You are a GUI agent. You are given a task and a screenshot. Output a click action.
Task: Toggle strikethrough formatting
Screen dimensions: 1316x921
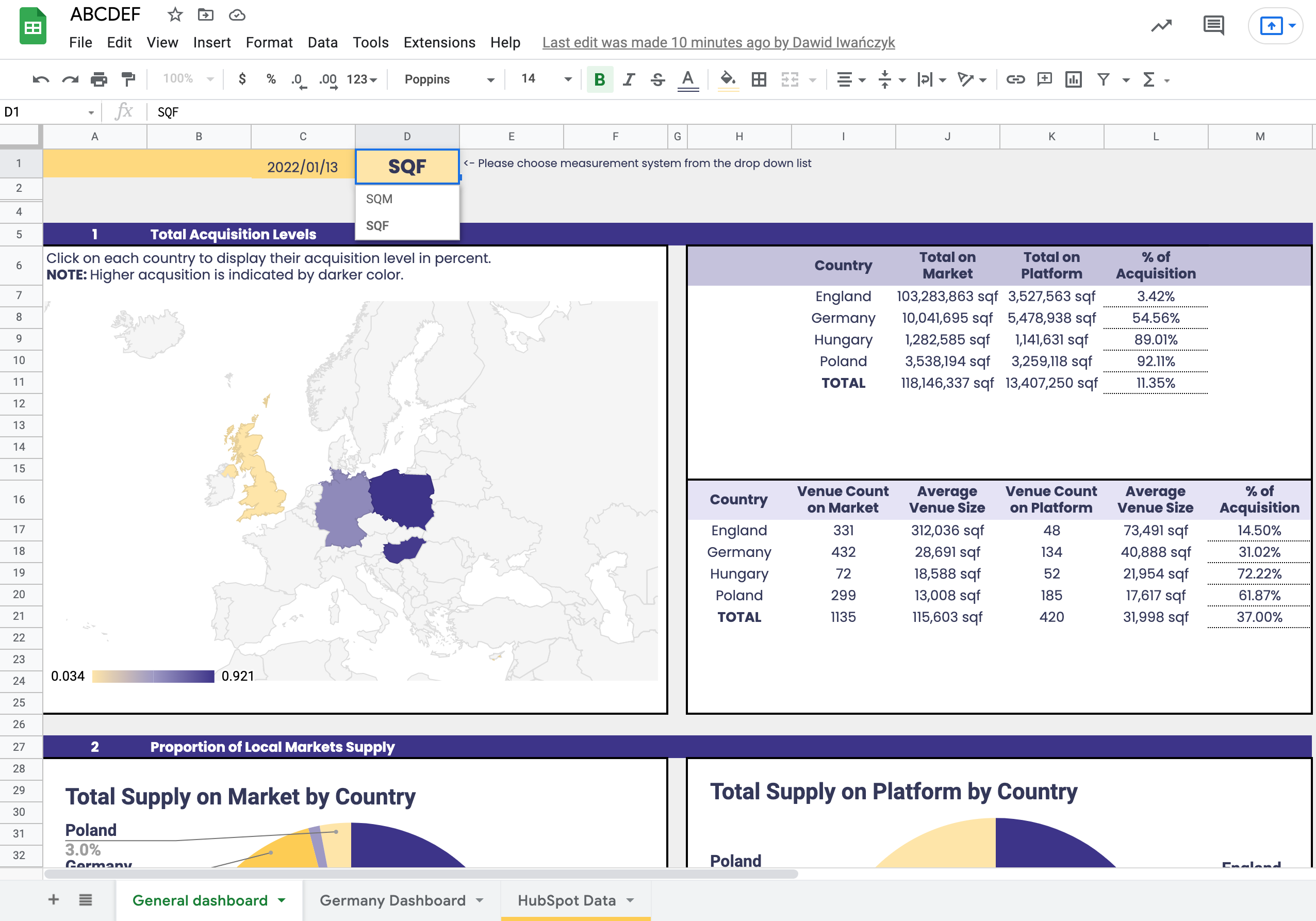click(x=658, y=79)
